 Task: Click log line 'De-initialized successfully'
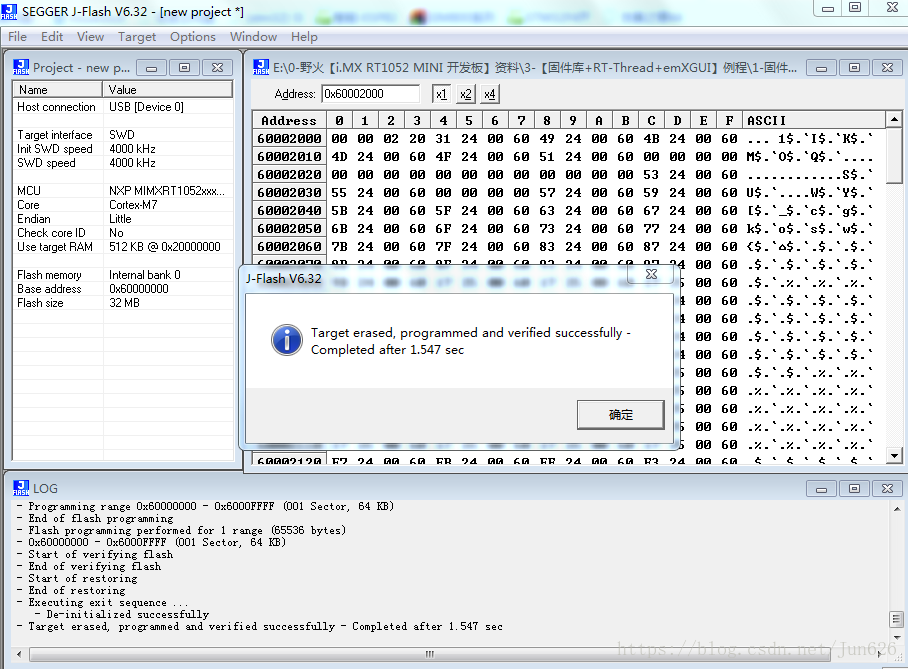(127, 615)
